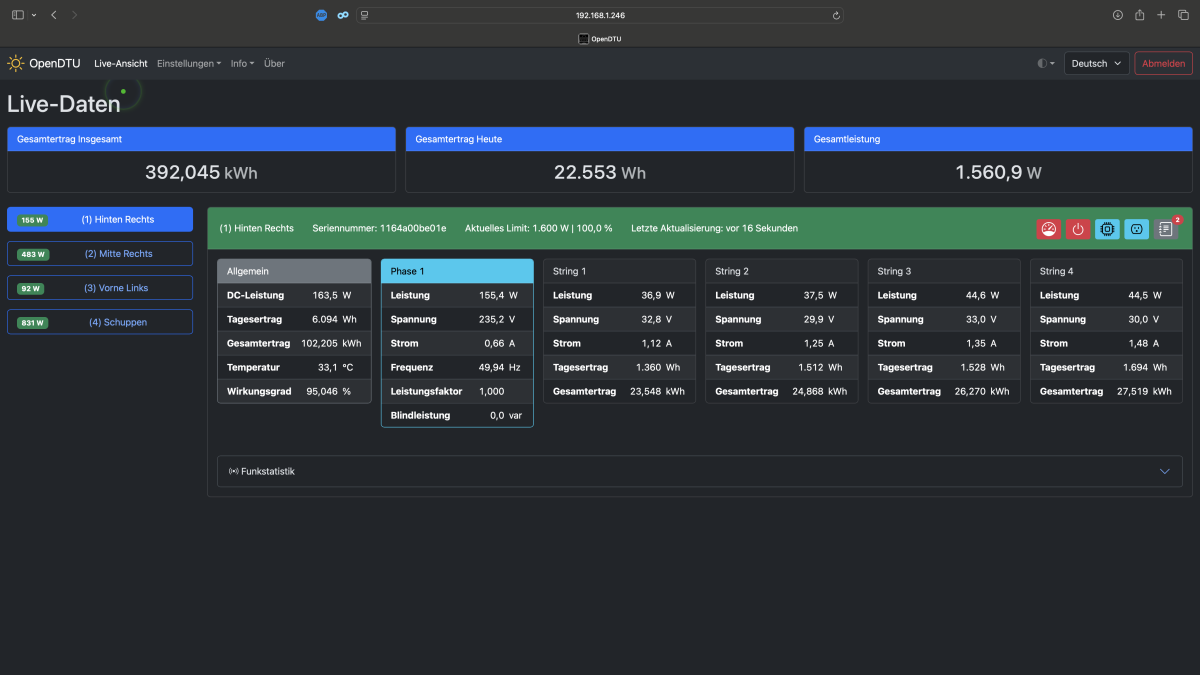
Task: Expand the Funkstatistik section
Action: coord(700,471)
